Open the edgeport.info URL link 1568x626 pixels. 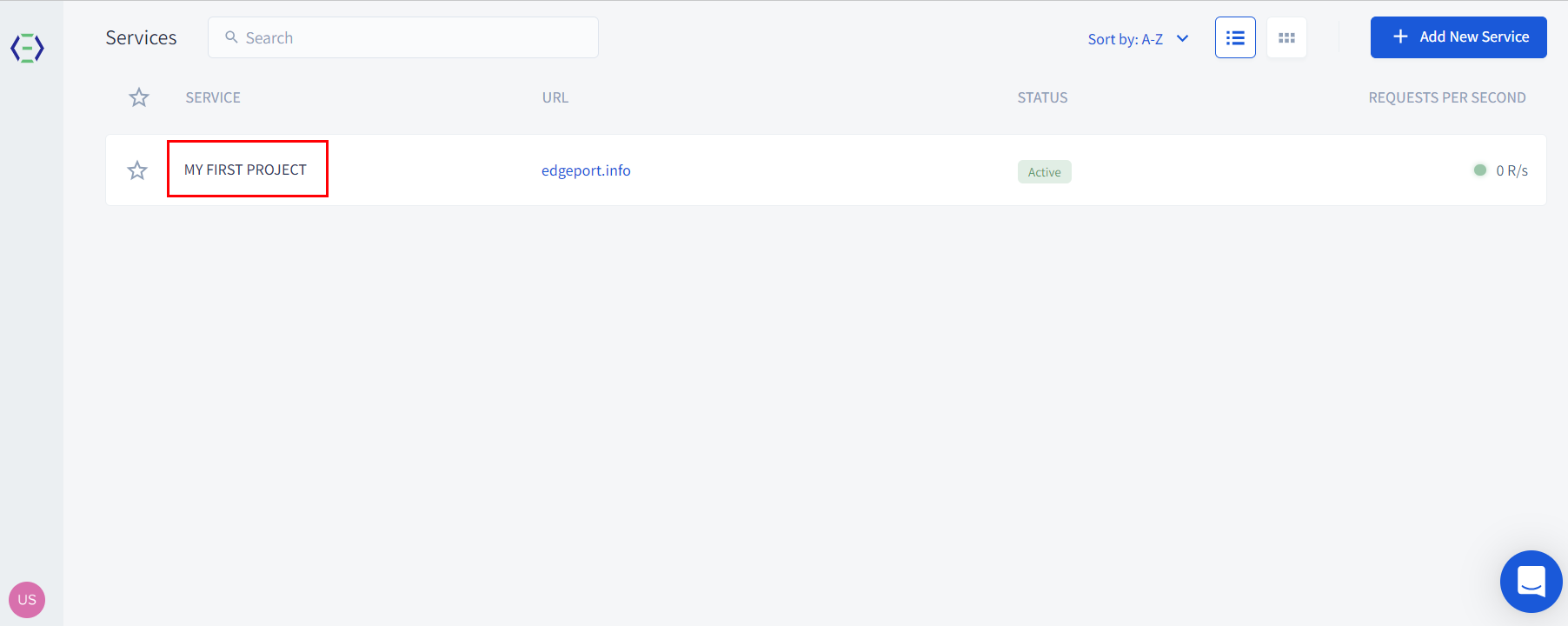[x=586, y=170]
